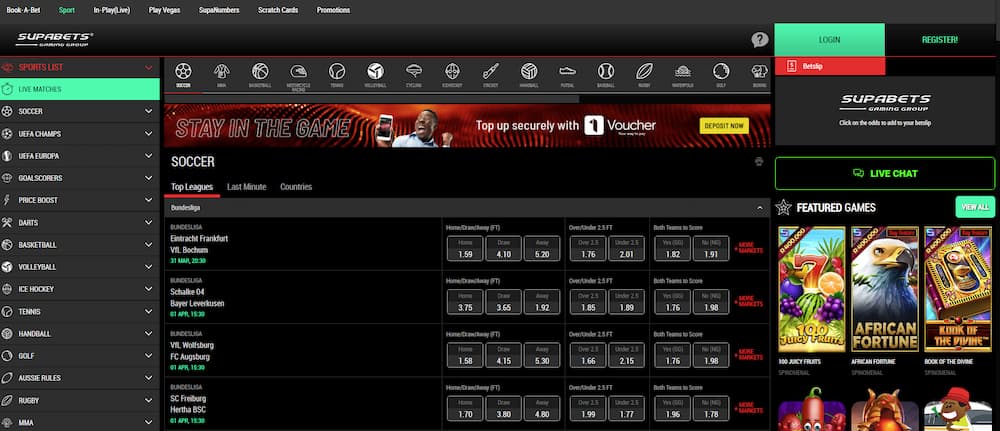
Task: Select the Cricket bat icon
Action: pyautogui.click(x=490, y=70)
